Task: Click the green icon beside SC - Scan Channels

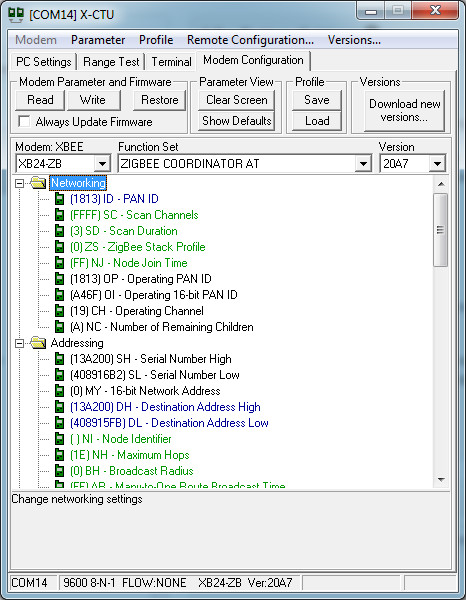Action: [x=59, y=215]
